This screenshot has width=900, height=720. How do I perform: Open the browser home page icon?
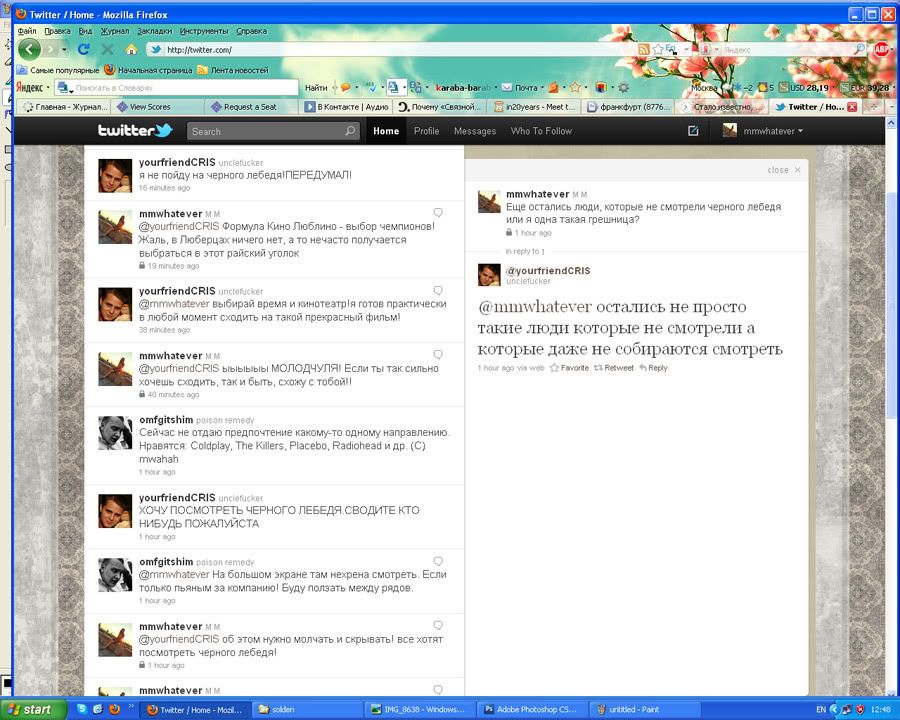tap(131, 49)
